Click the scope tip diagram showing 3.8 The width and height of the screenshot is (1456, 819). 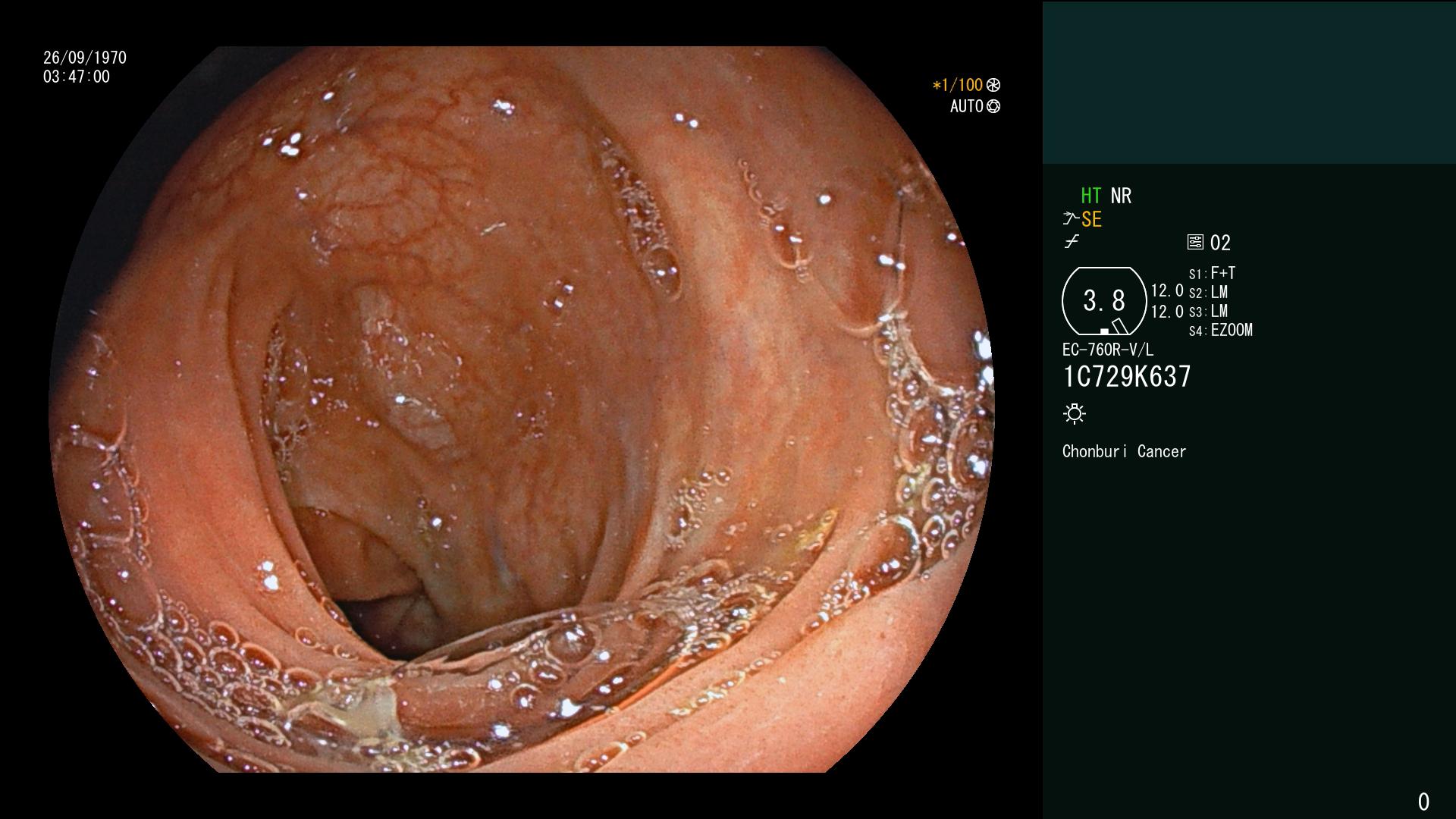click(x=1104, y=301)
